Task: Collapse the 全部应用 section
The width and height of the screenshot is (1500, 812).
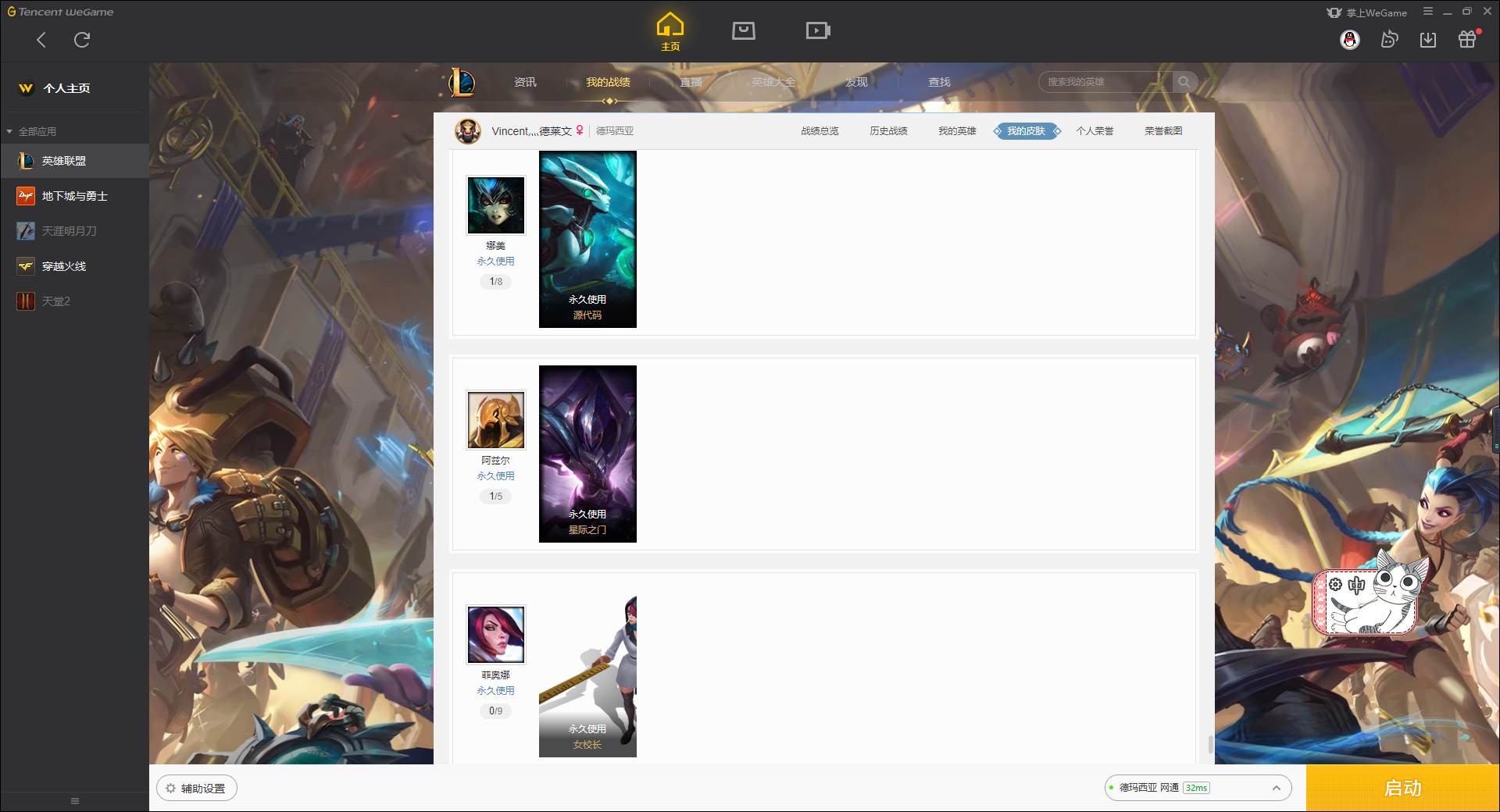Action: pyautogui.click(x=32, y=131)
